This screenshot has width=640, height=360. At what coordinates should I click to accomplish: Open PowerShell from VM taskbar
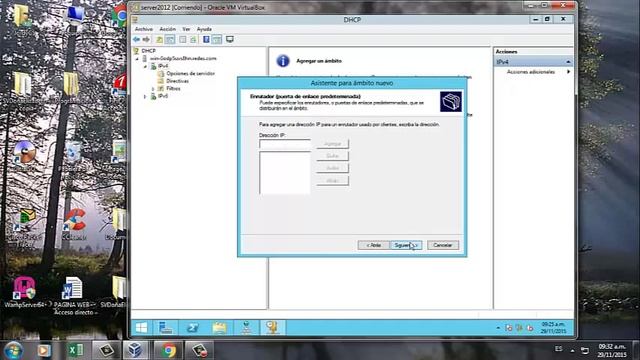point(193,327)
